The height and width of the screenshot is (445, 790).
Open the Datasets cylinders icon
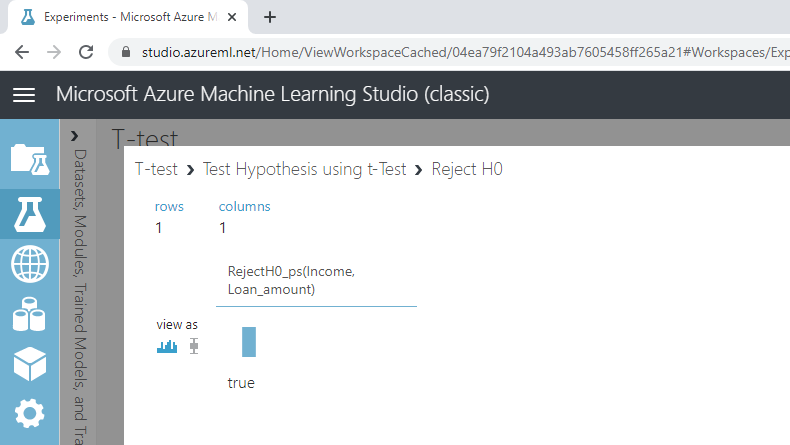[29, 314]
